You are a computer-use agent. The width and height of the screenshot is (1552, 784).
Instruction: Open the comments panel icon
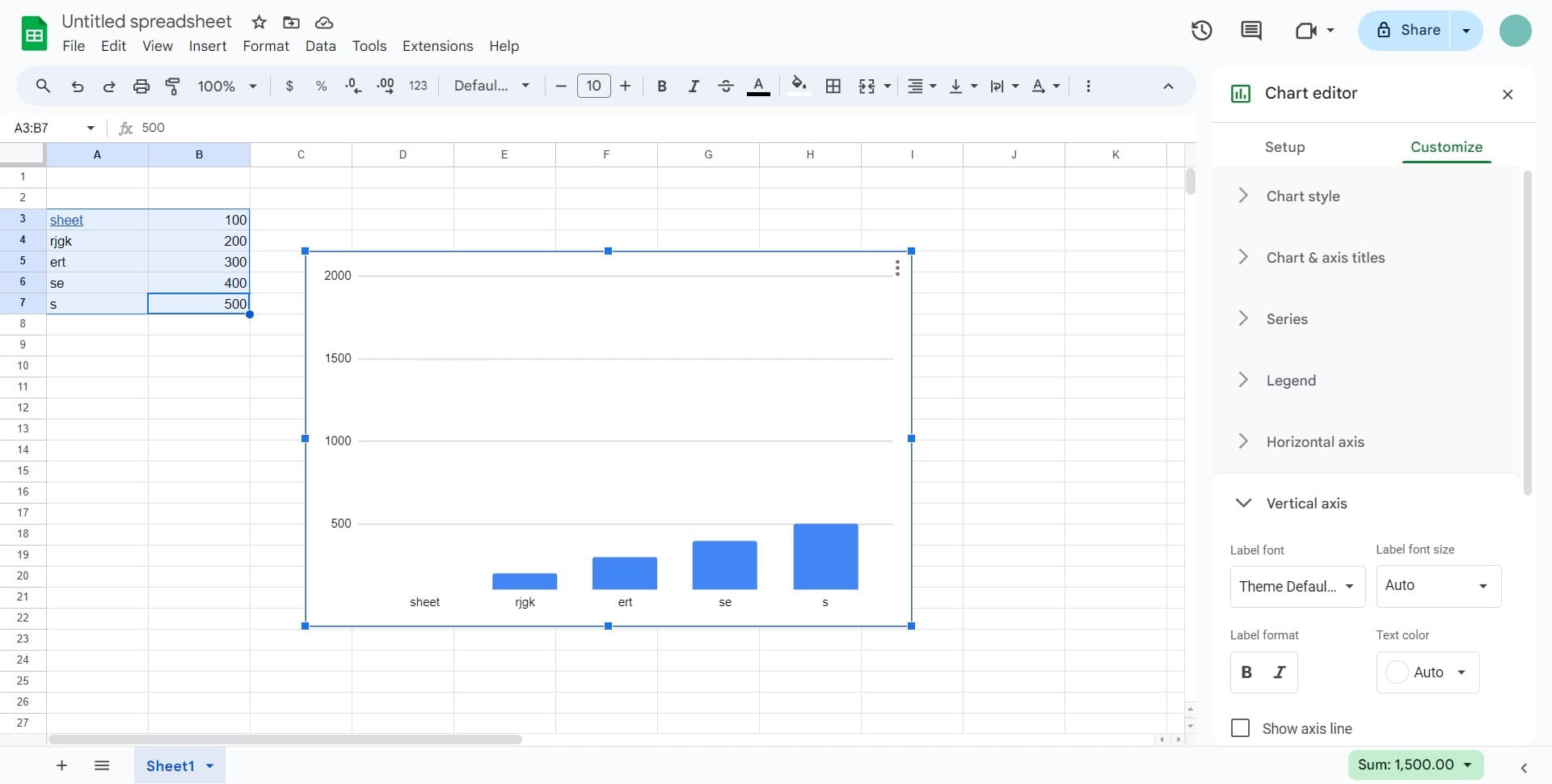(x=1250, y=31)
